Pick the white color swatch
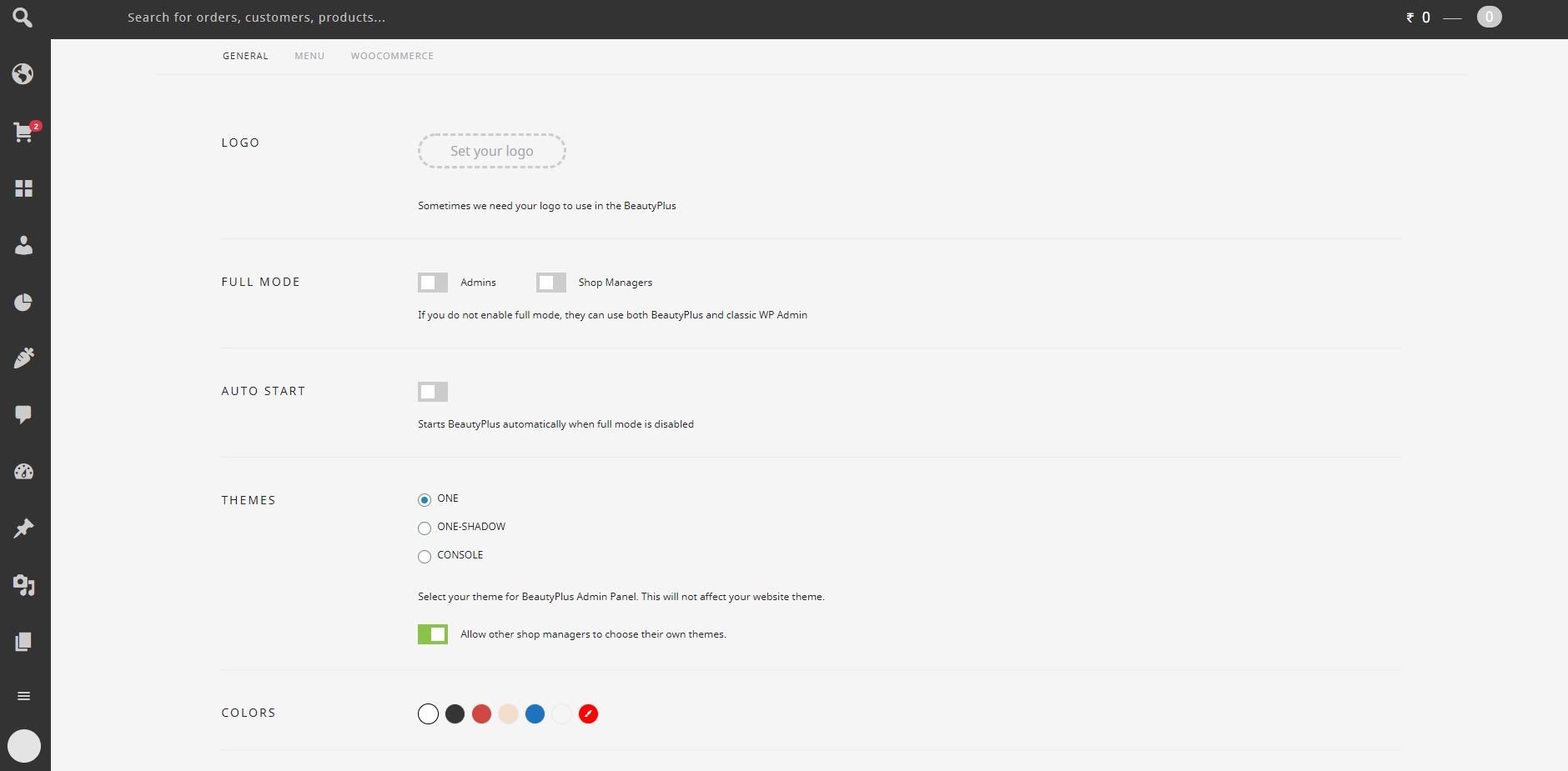Viewport: 1568px width, 771px height. 428,713
